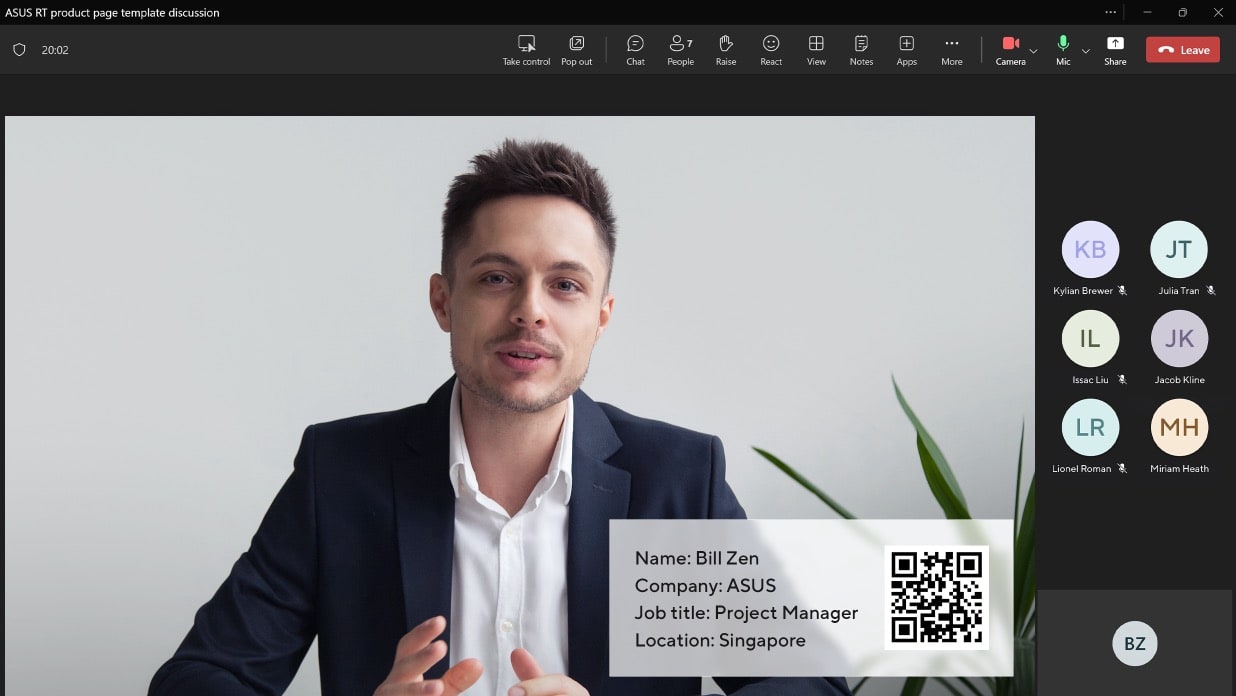The width and height of the screenshot is (1236, 696).
Task: Open title bar ellipsis settings menu
Action: tap(1111, 12)
